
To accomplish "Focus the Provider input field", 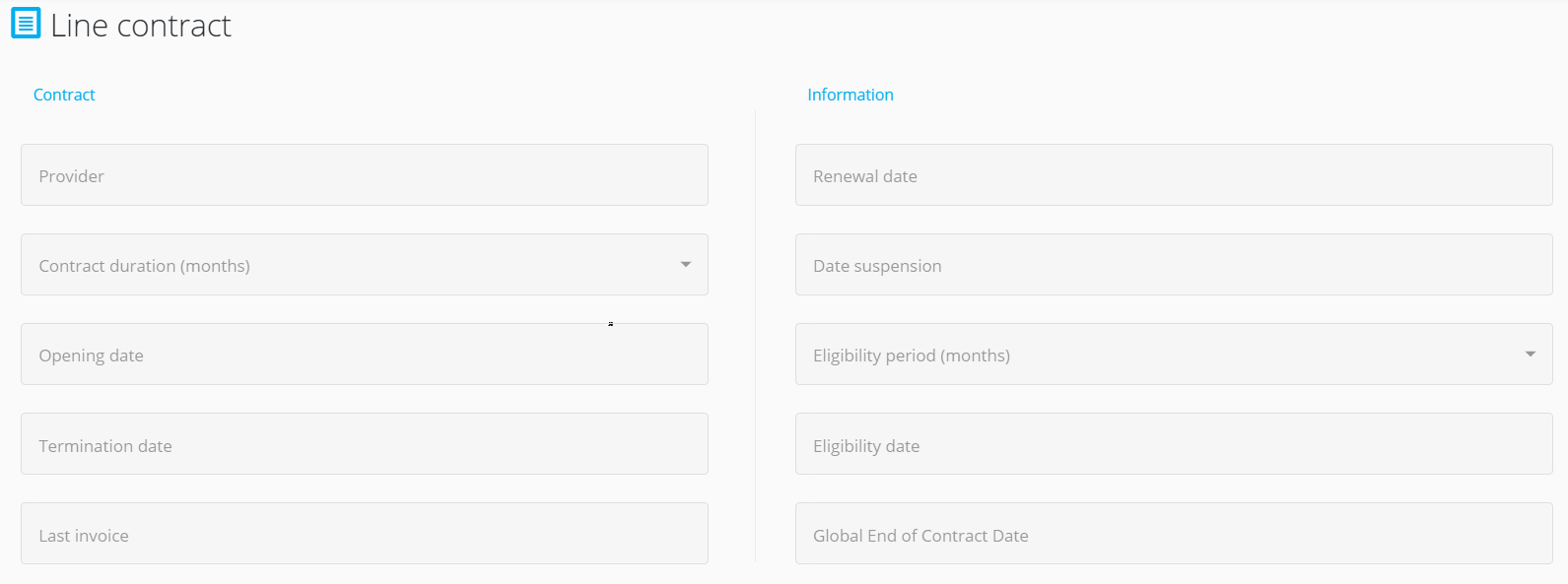I will pyautogui.click(x=365, y=174).
